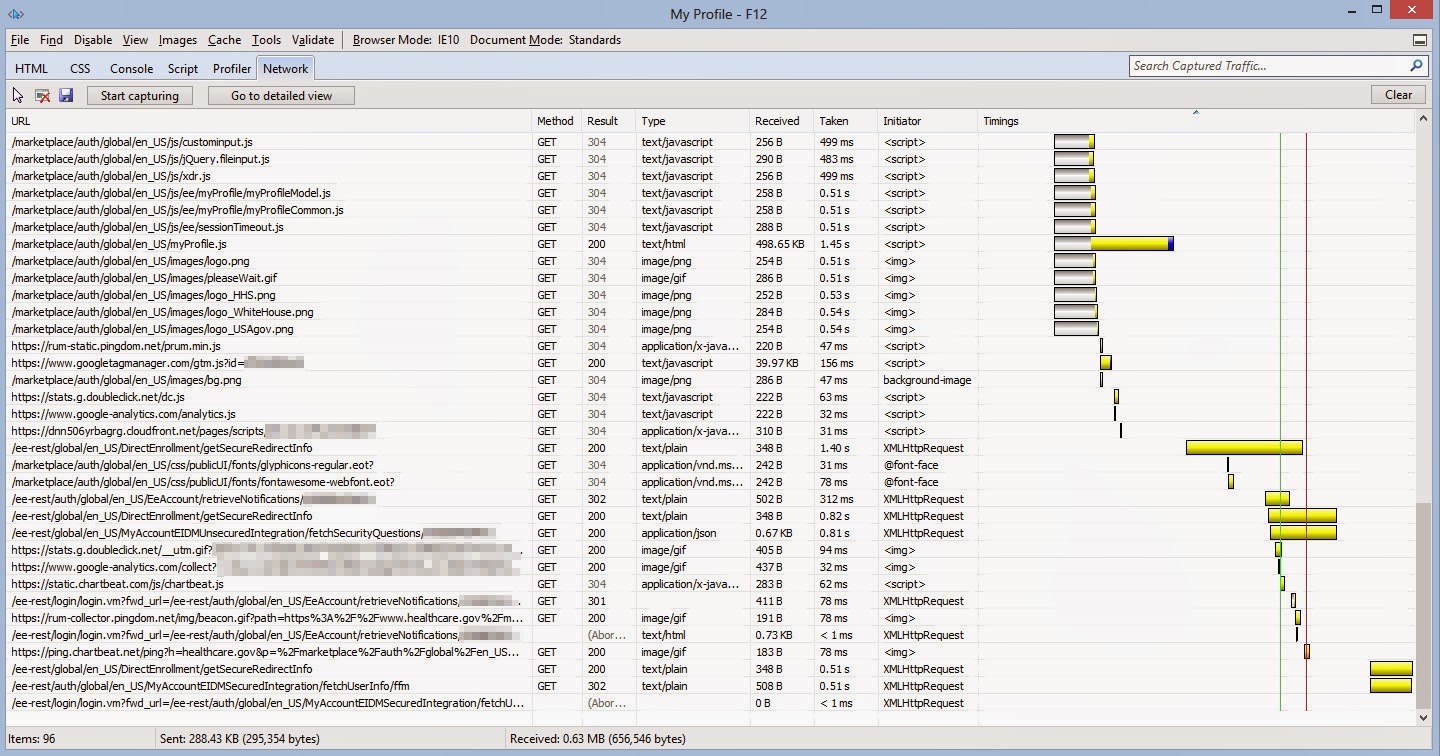Click the scrollbar up arrow in the traffic list
Screen dimensions: 1440x756
(1424, 120)
